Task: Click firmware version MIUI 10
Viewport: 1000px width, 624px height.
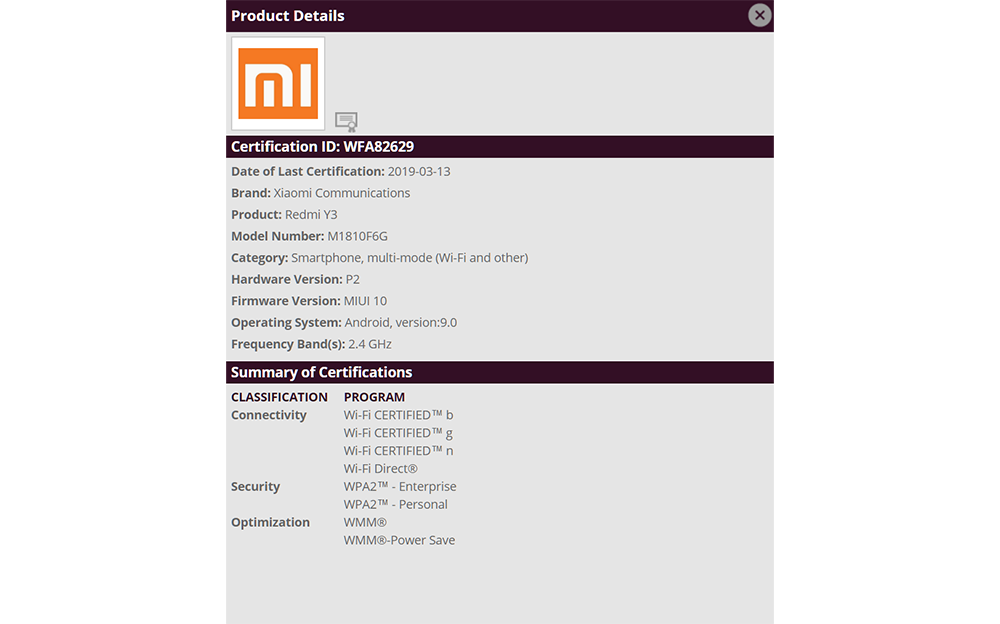Action: click(365, 301)
